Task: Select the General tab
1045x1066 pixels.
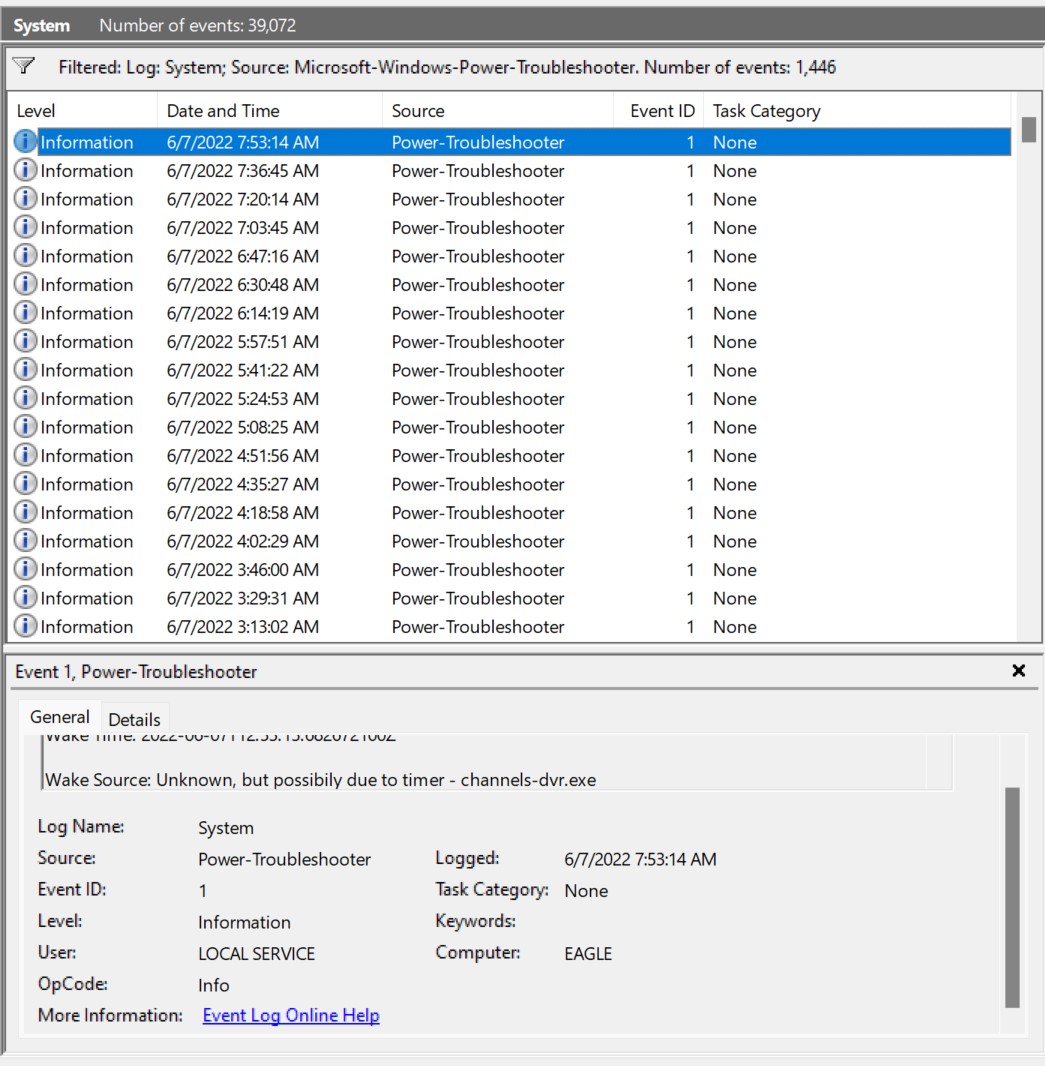Action: [x=60, y=717]
